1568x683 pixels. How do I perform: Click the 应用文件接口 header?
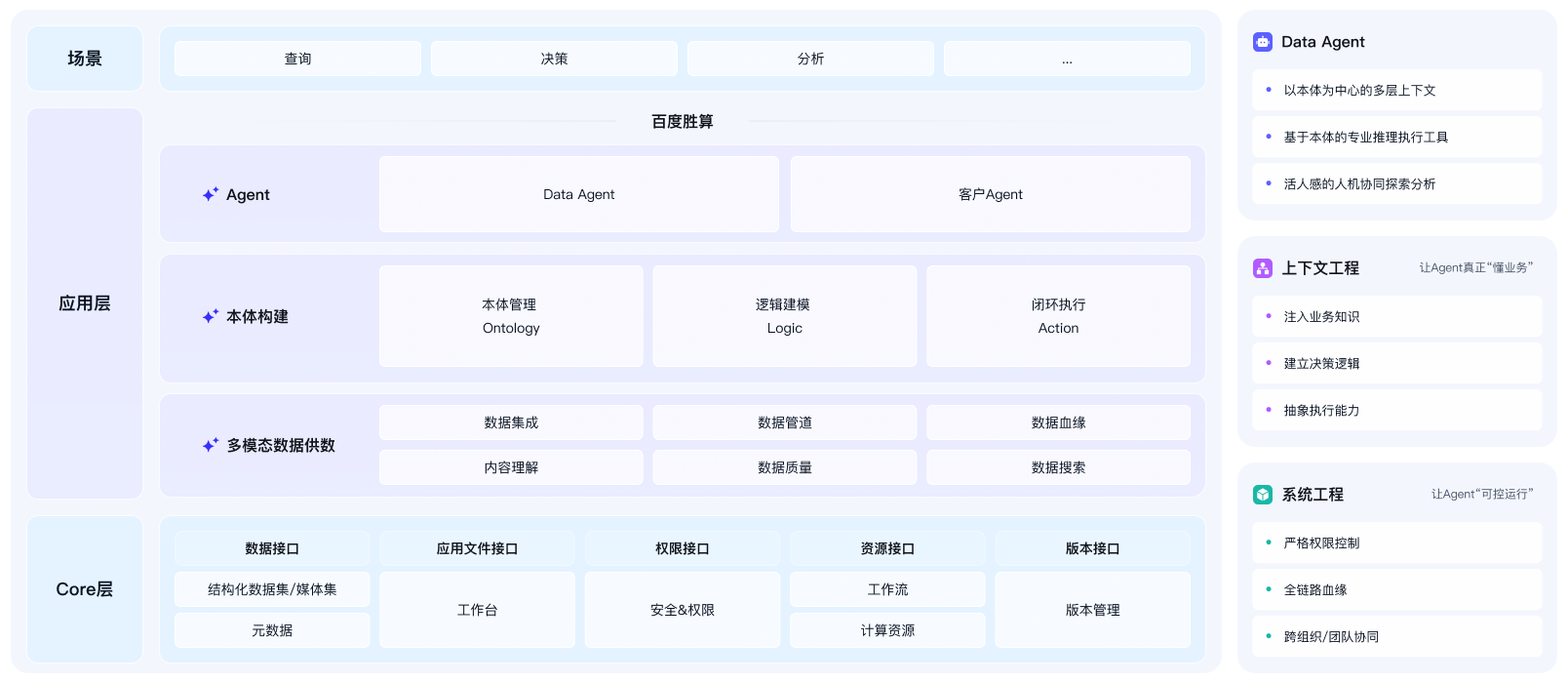(477, 548)
